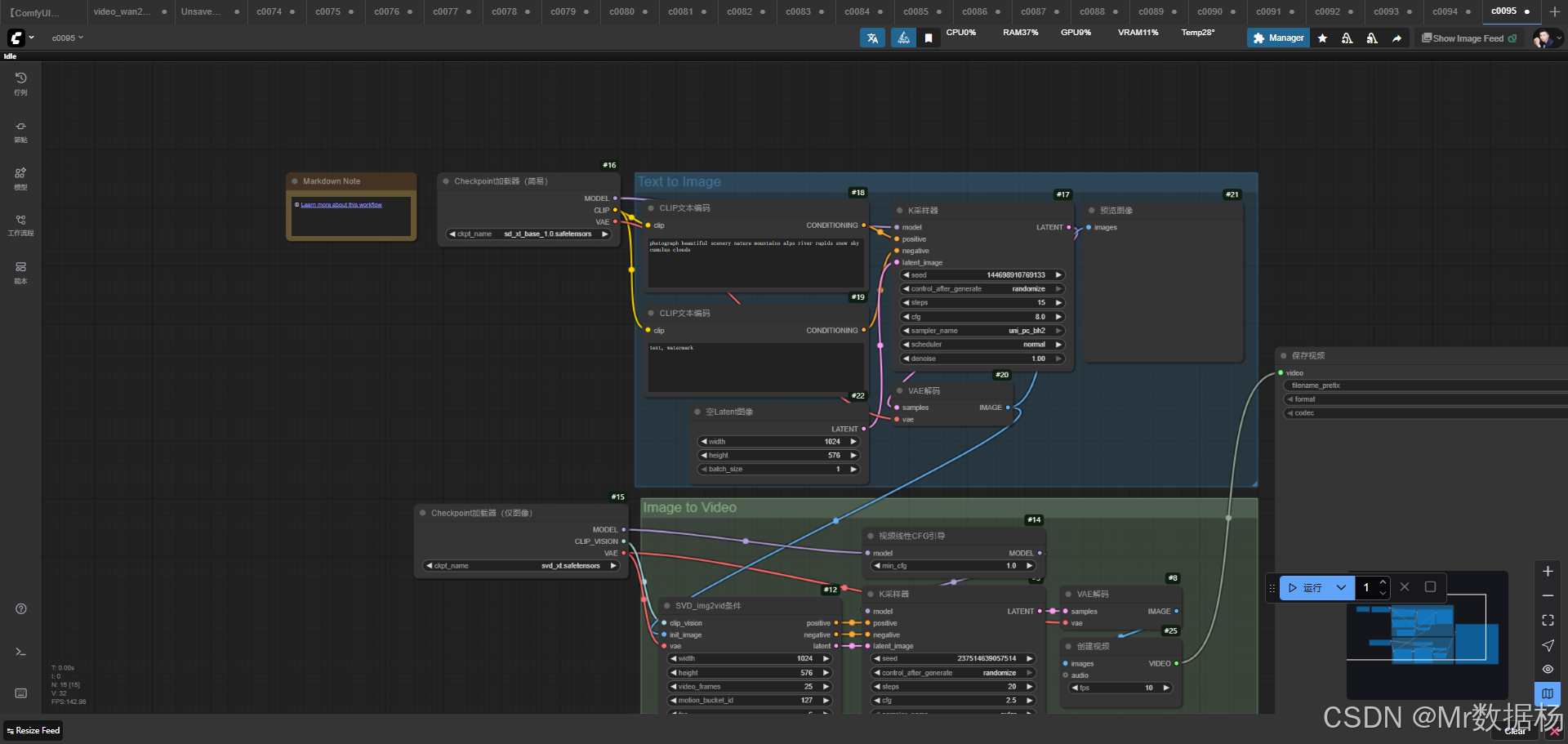Click the negative prompt text box in node #19
The height and width of the screenshot is (744, 1568).
point(755,368)
